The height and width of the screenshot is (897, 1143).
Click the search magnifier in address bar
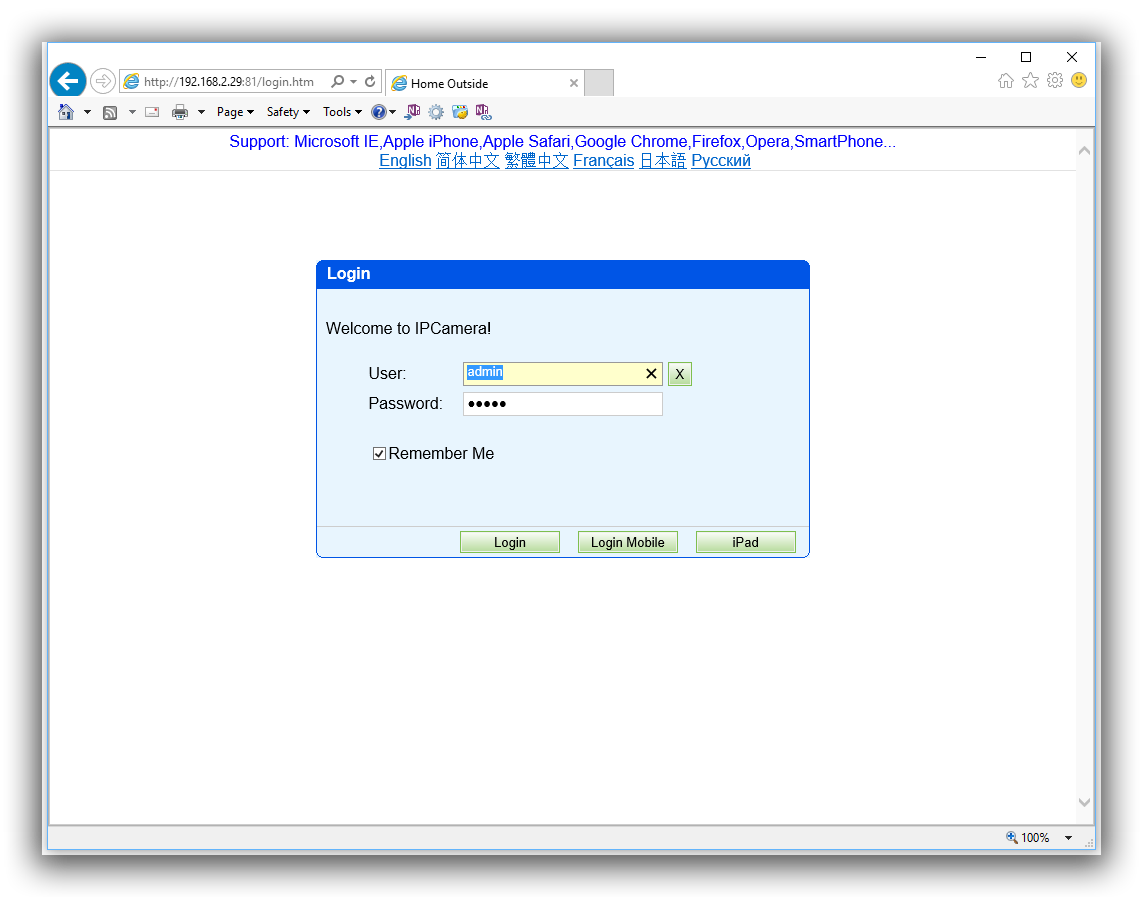pos(337,82)
